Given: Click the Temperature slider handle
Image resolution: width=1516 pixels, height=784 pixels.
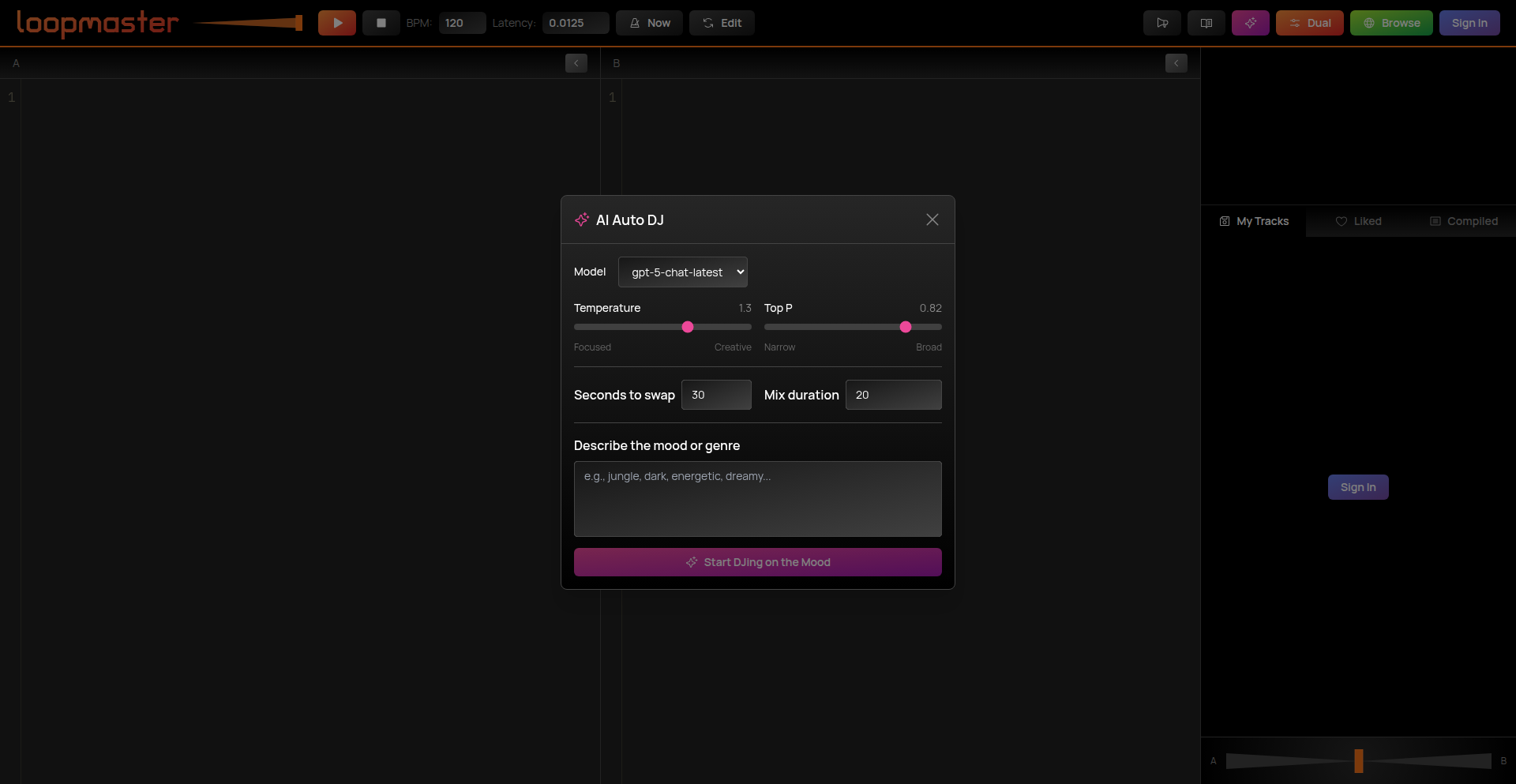Looking at the screenshot, I should tap(688, 327).
